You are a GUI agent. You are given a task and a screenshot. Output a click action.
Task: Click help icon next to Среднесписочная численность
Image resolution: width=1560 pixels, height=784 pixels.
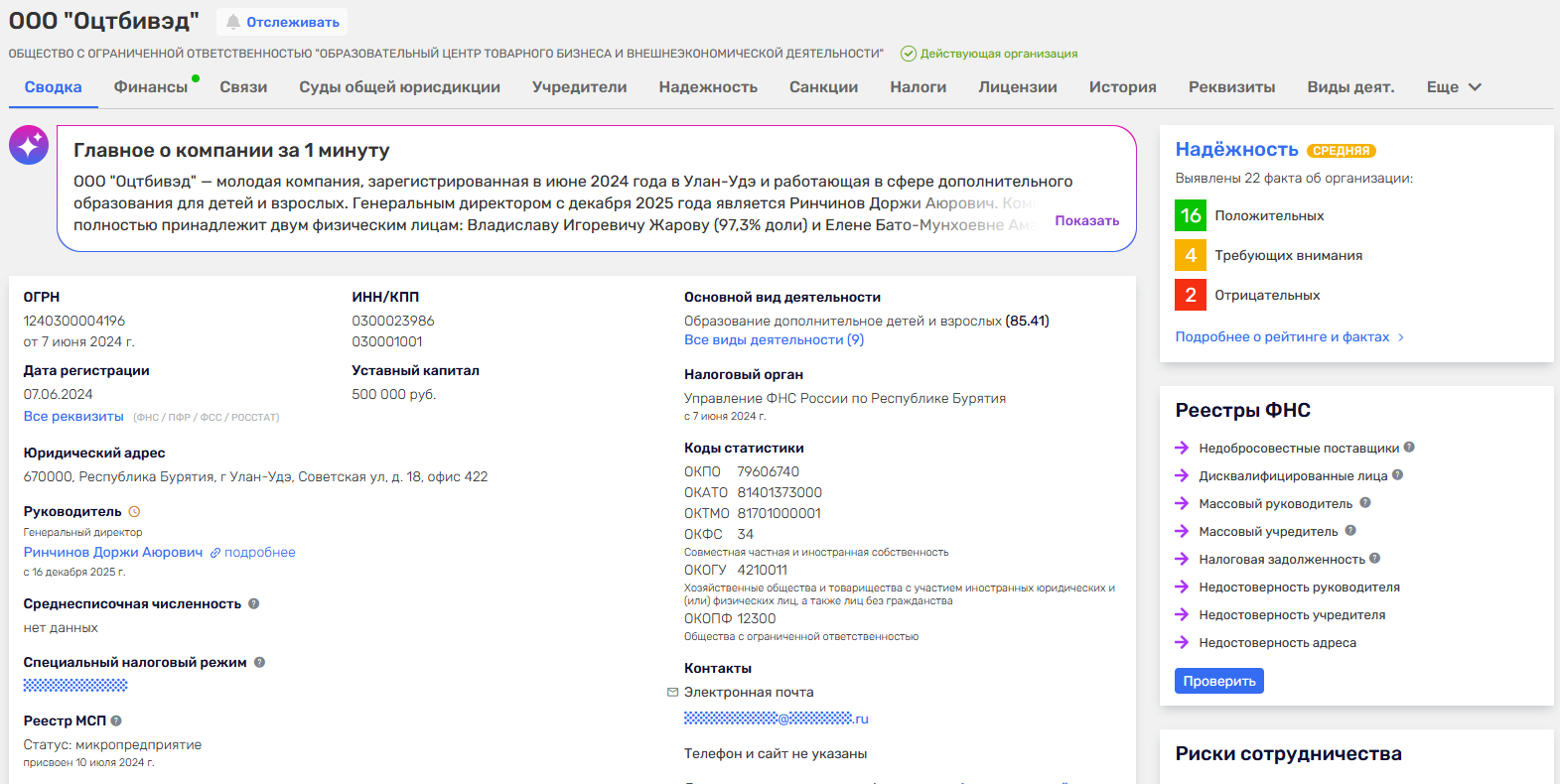click(253, 603)
